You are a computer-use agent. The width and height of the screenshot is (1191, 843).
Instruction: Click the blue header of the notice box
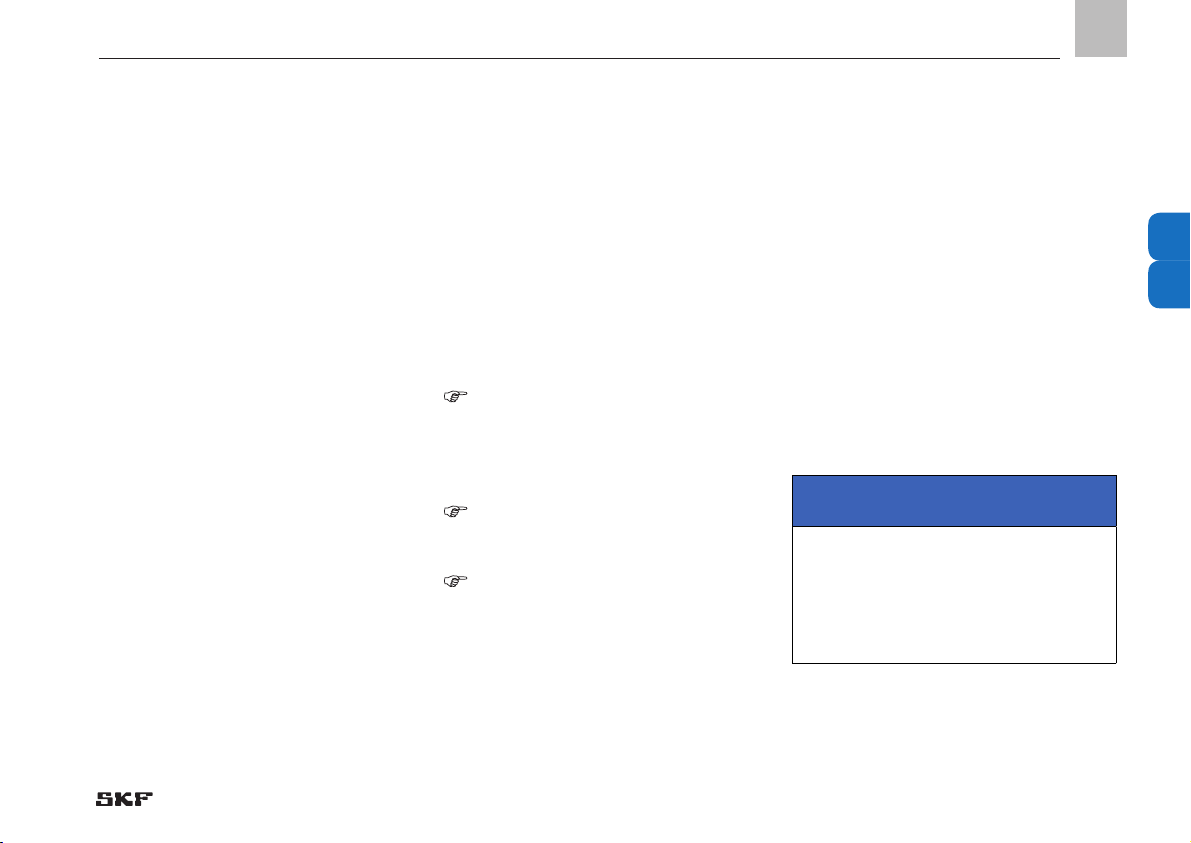[x=954, y=500]
